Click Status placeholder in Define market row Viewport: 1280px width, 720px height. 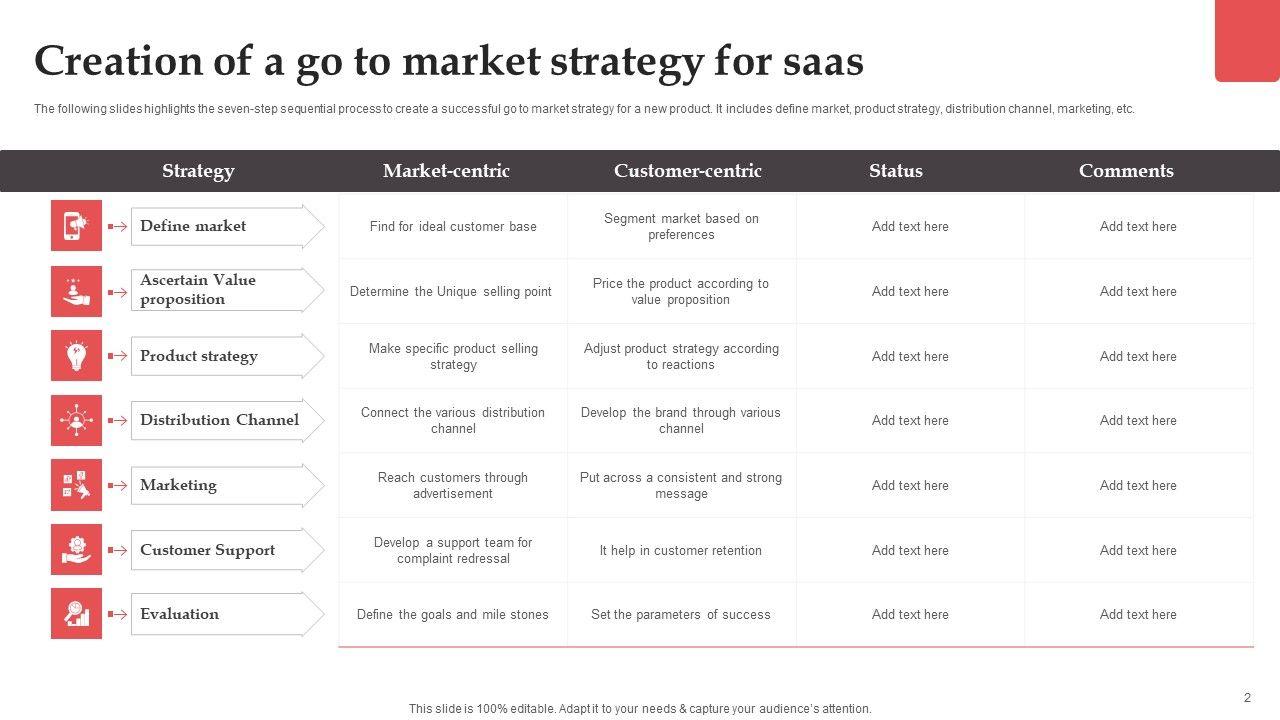pos(910,227)
